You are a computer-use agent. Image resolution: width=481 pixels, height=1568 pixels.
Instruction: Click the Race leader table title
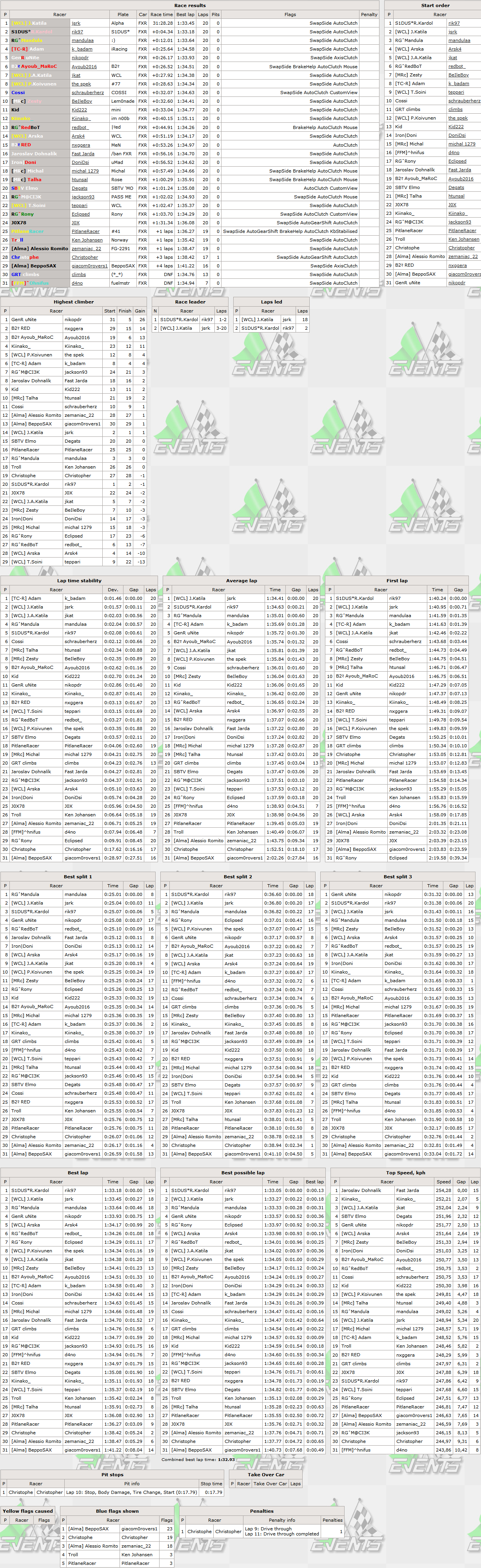coord(191,302)
